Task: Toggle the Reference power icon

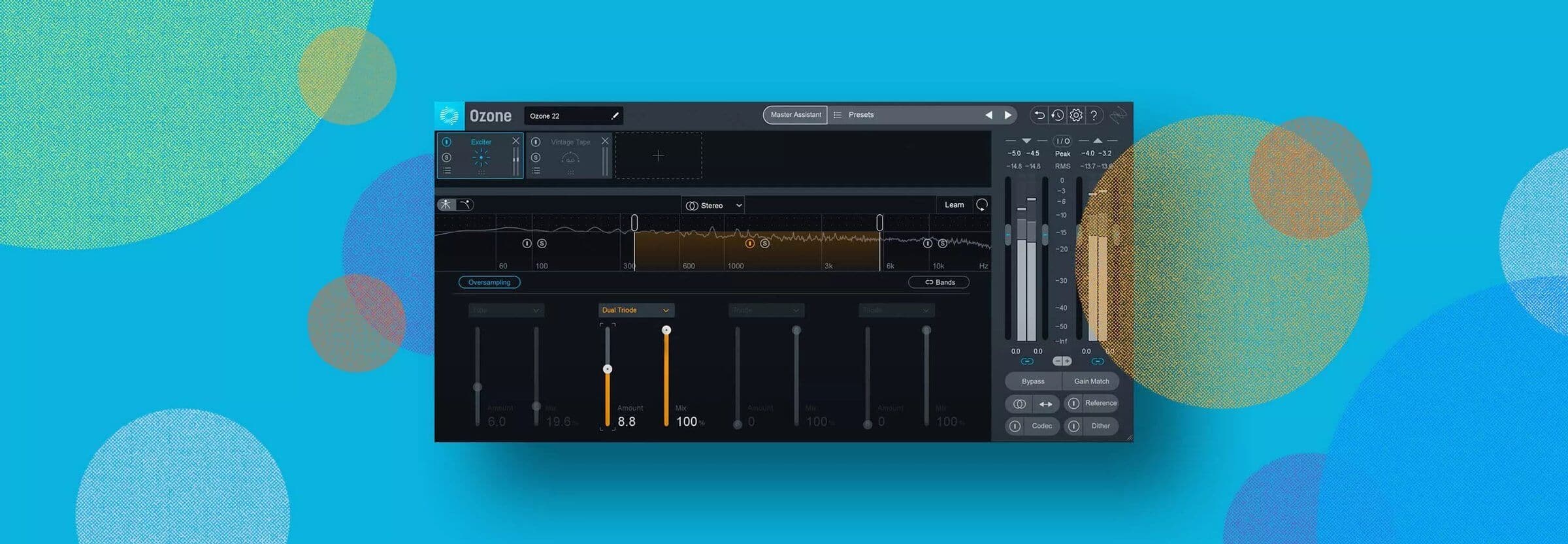Action: [x=1073, y=404]
